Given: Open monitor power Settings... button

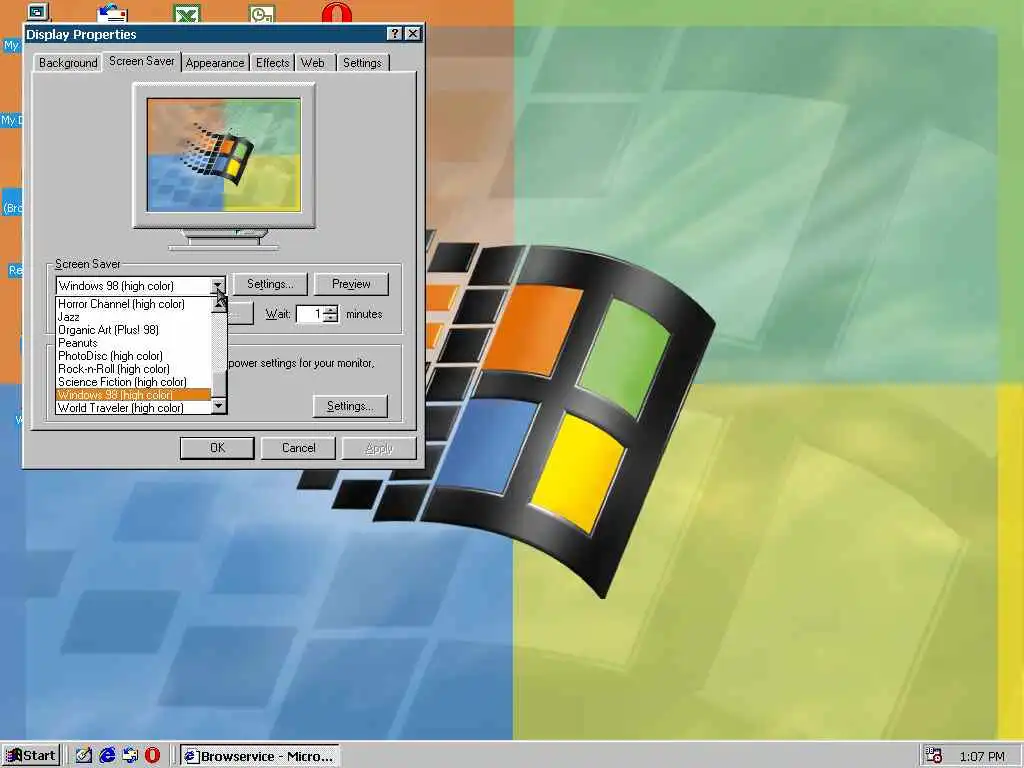Looking at the screenshot, I should click(x=350, y=406).
